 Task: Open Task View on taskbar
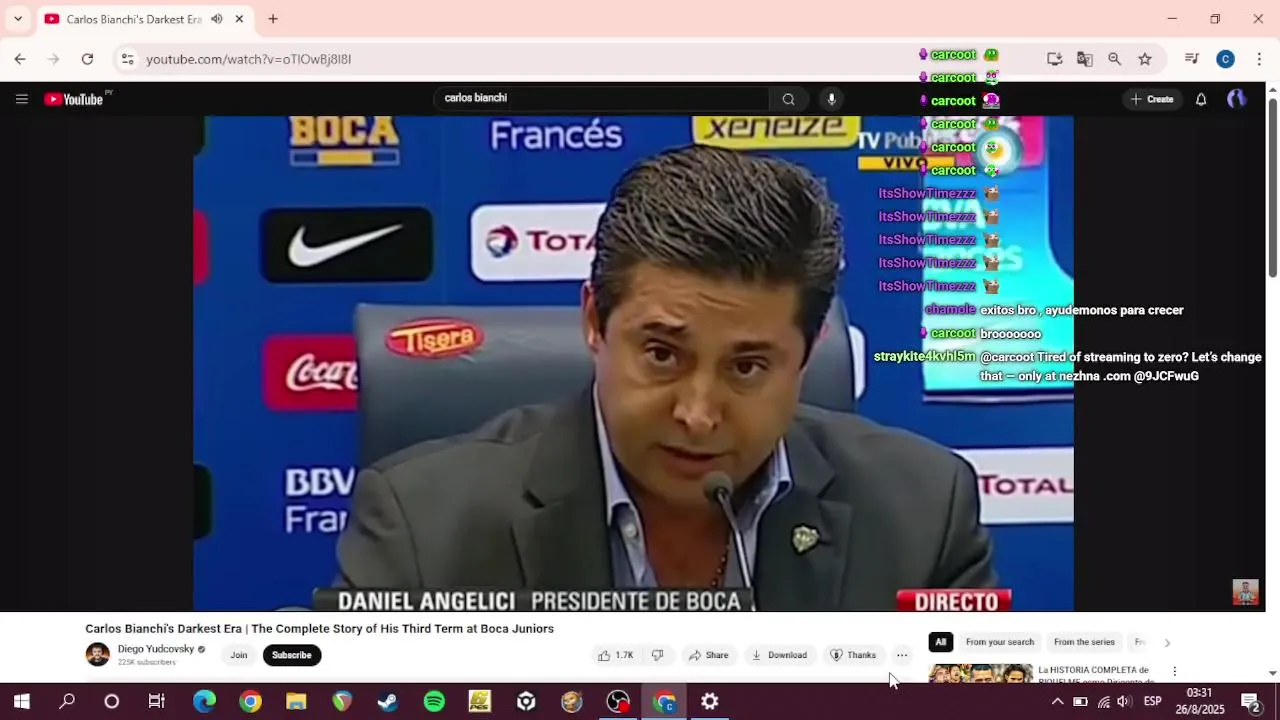(157, 701)
